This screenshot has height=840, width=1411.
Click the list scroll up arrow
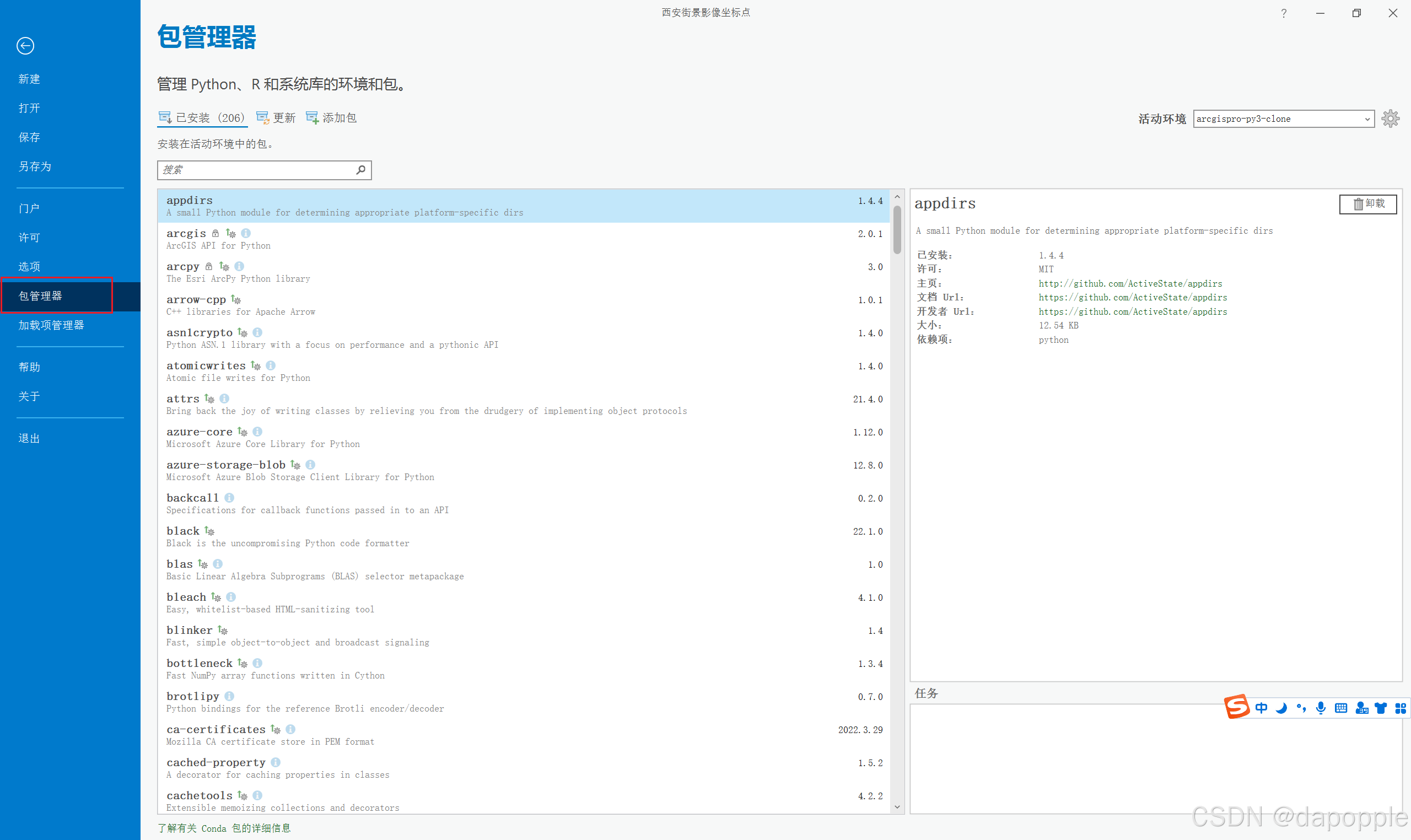897,196
